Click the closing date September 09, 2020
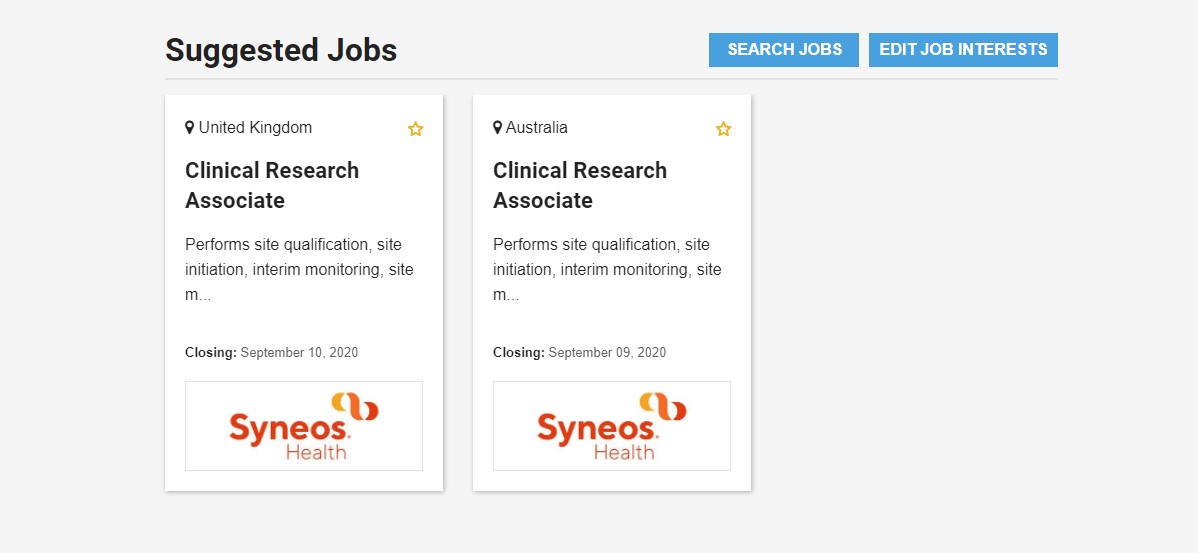The width and height of the screenshot is (1198, 553). [x=607, y=353]
